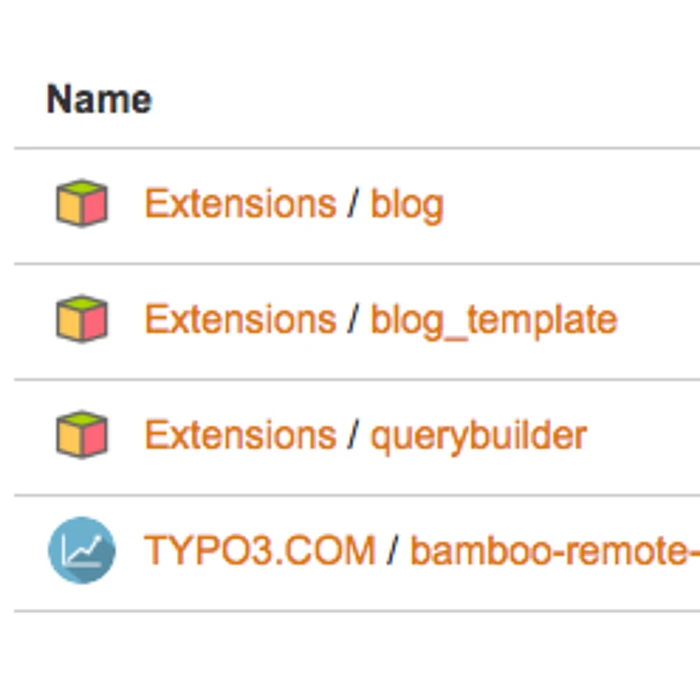
Task: Click the blank space right of the blog link
Action: [x=570, y=205]
